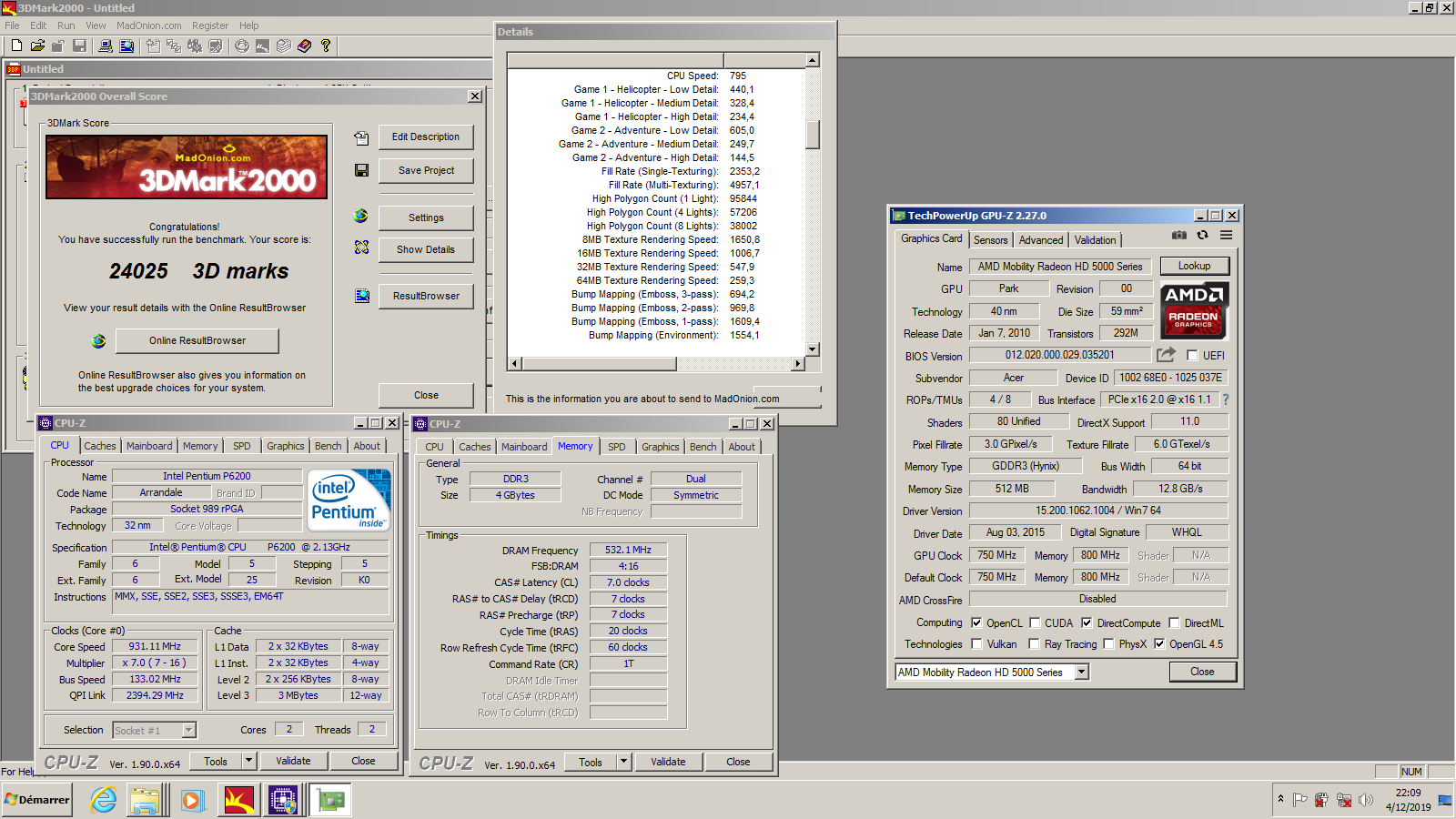Open the Socket #1 selection dropdown

tap(188, 730)
